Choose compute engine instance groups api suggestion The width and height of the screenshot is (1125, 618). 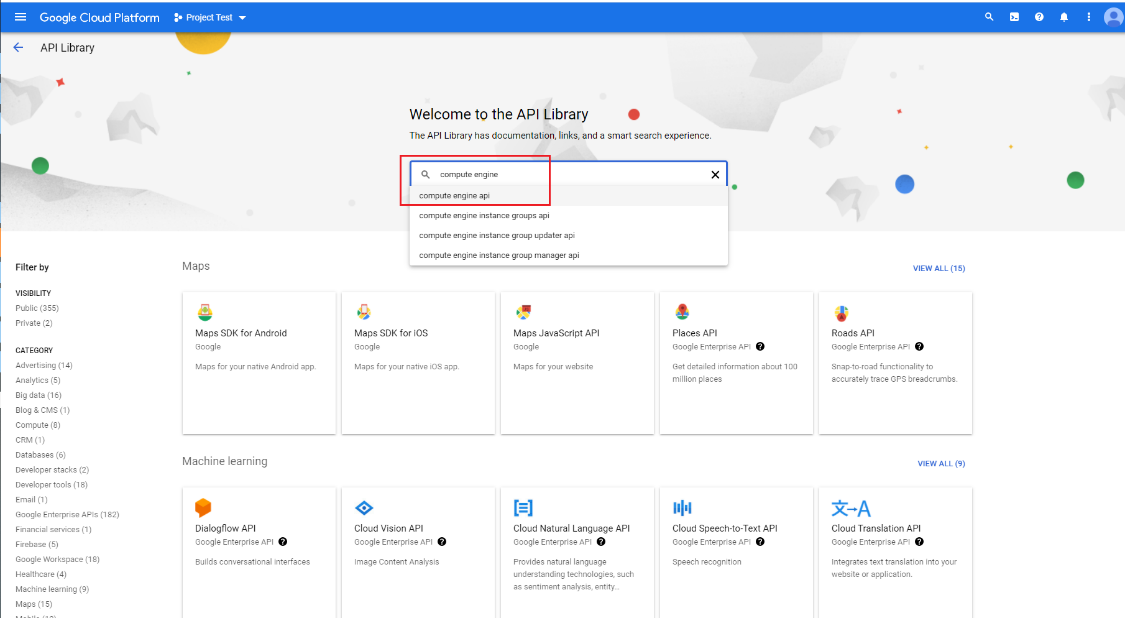tap(483, 215)
